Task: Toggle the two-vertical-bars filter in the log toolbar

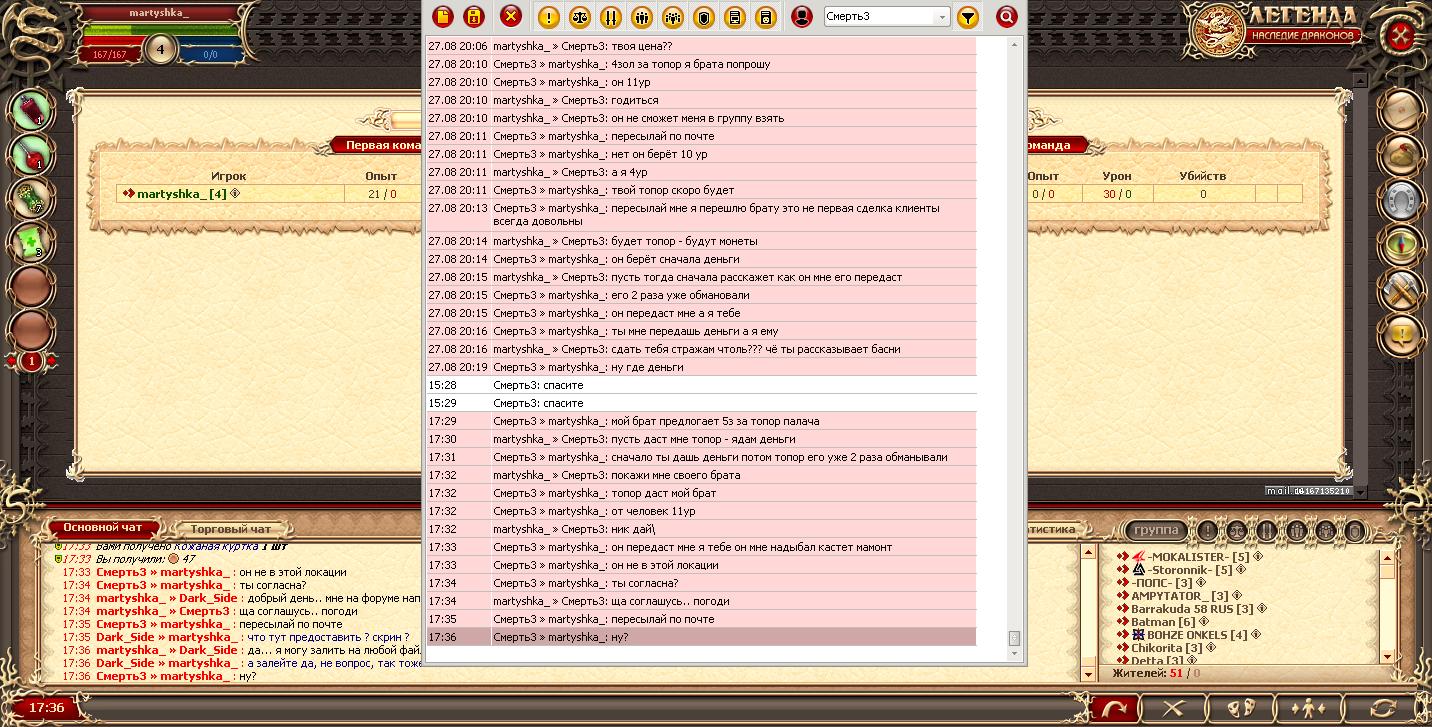Action: click(x=610, y=16)
